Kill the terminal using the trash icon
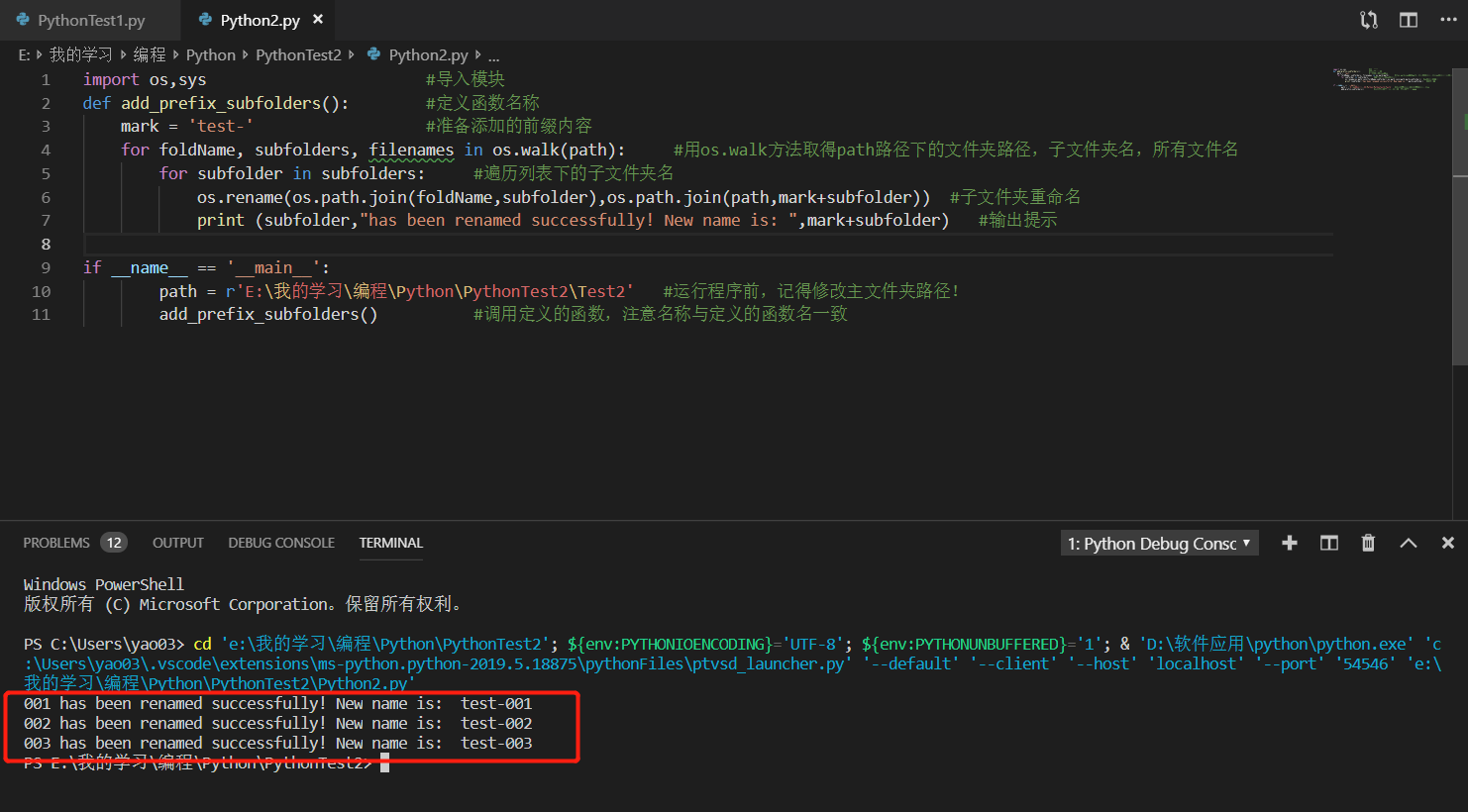 pyautogui.click(x=1368, y=542)
